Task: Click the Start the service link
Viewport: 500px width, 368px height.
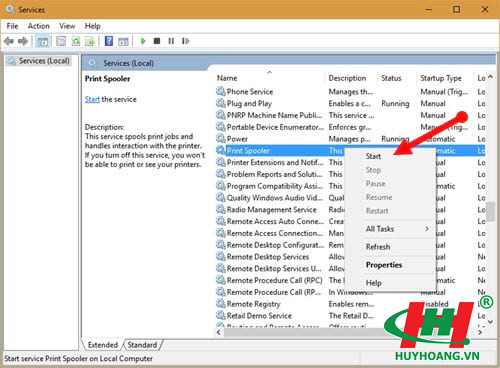Action: click(92, 99)
